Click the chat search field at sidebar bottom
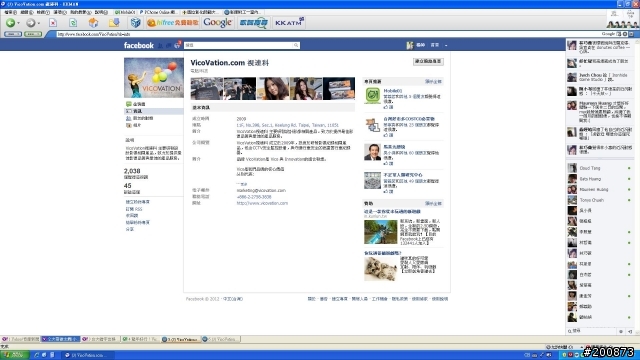The image size is (640, 360). (x=592, y=331)
